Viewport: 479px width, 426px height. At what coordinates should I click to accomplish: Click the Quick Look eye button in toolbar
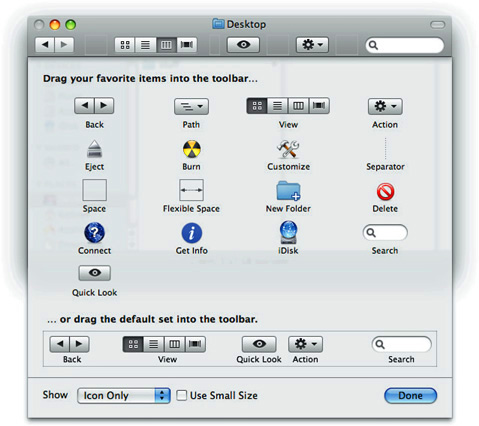[x=243, y=45]
